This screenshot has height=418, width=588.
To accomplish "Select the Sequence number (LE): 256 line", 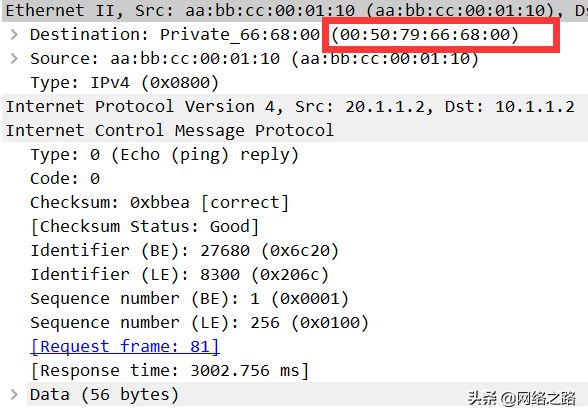I will pyautogui.click(x=200, y=322).
